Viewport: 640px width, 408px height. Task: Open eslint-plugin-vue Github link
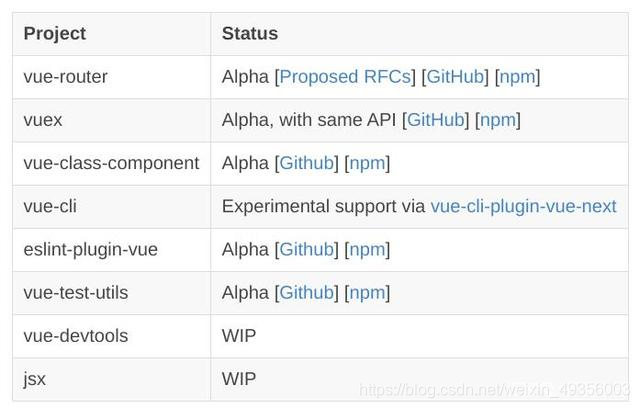click(x=307, y=249)
